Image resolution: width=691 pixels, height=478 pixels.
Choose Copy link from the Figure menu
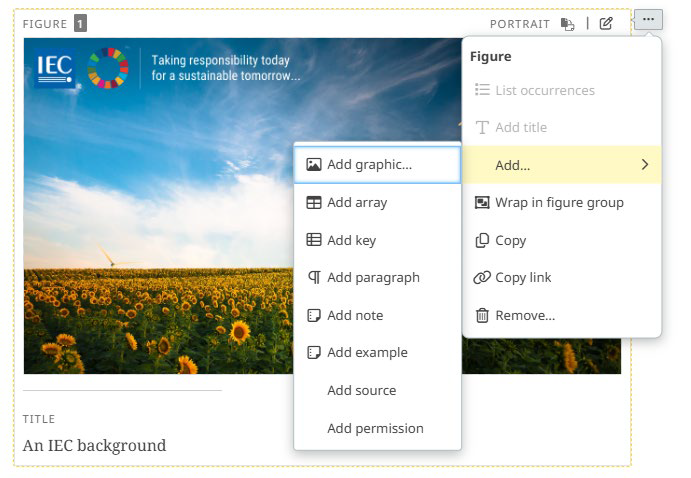pyautogui.click(x=562, y=278)
